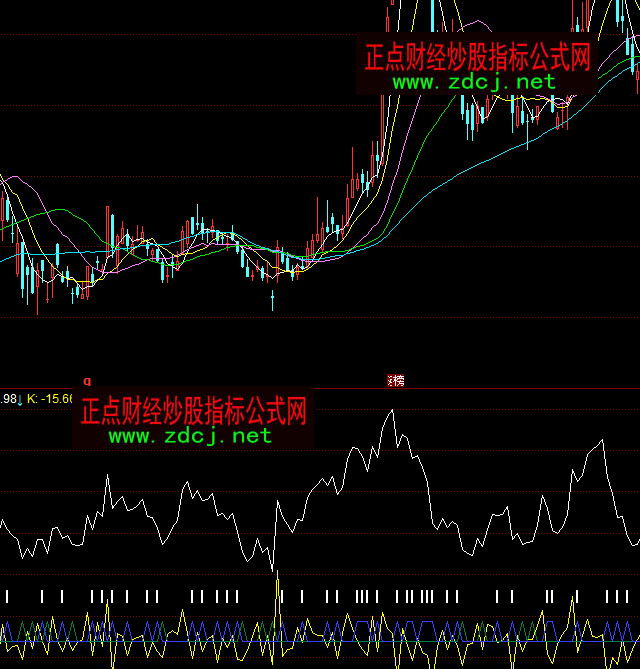The height and width of the screenshot is (669, 640).
Task: Select the green moving average hump at left
Action: pos(62,212)
